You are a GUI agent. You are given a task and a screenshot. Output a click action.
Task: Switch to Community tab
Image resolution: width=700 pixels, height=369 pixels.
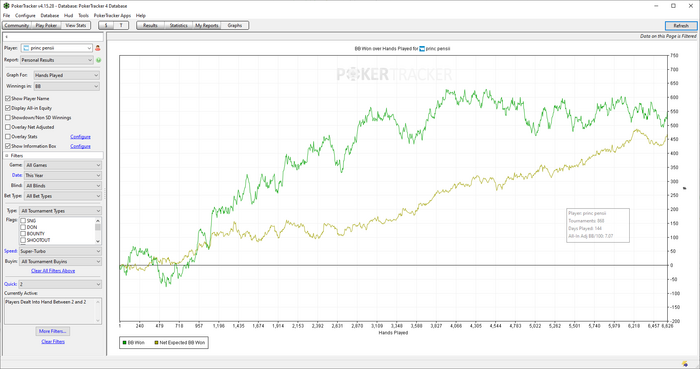(17, 25)
